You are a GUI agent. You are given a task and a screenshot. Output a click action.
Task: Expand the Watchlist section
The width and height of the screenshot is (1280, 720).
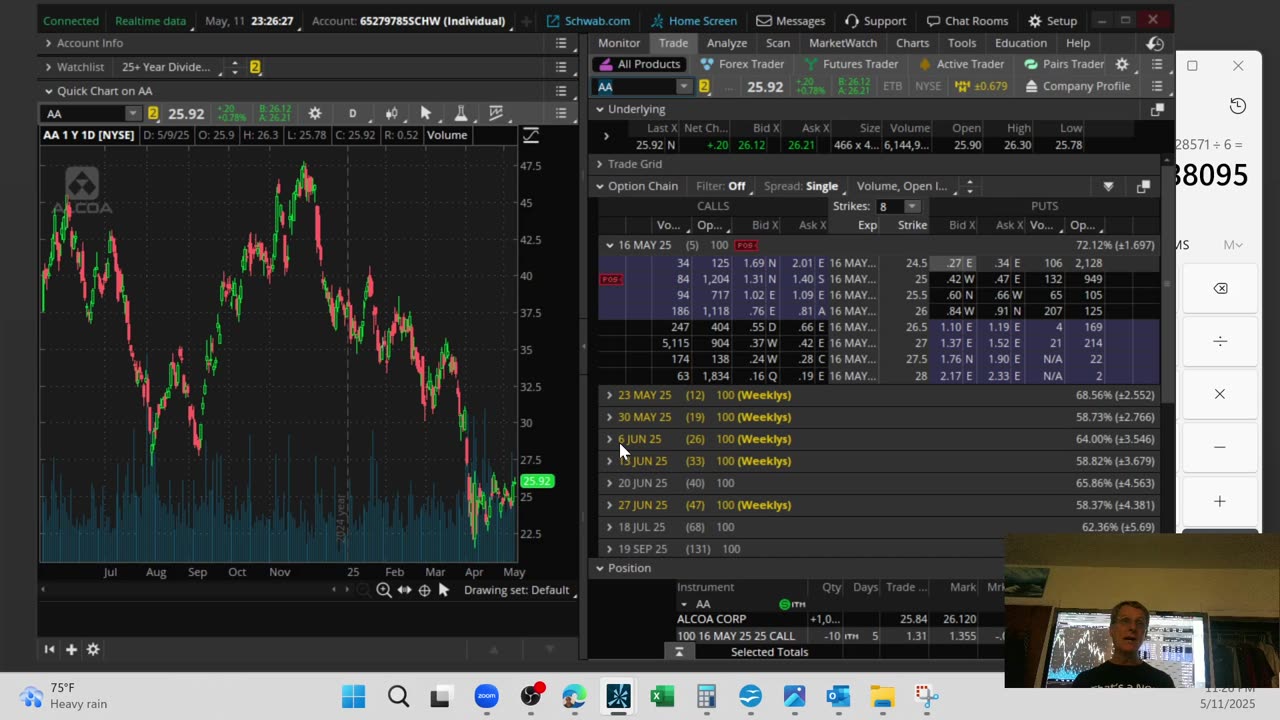coord(47,67)
